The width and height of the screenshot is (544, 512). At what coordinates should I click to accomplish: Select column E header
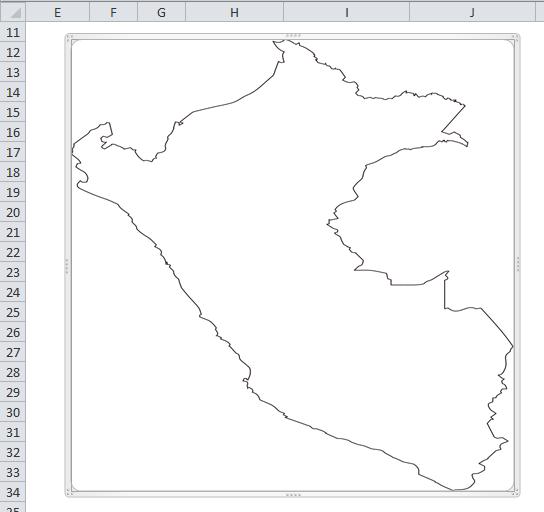(58, 12)
